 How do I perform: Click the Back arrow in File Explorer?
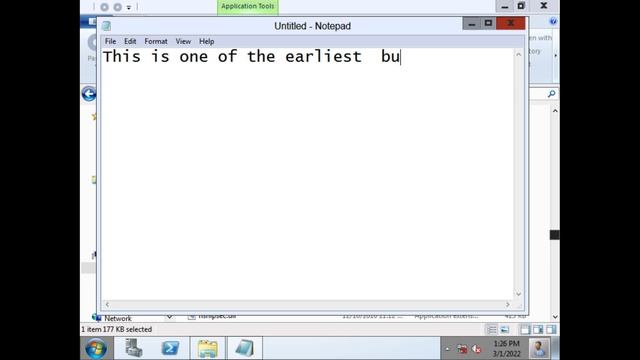[x=89, y=94]
